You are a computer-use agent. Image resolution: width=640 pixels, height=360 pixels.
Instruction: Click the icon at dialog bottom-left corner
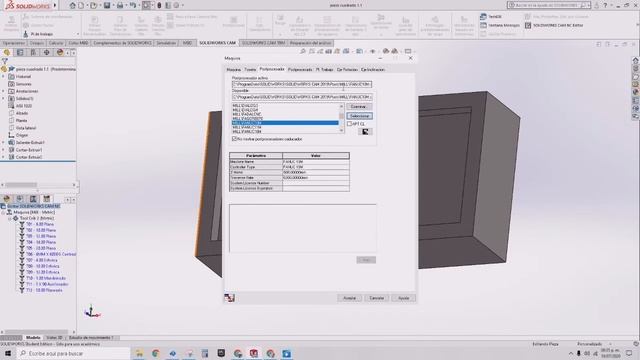pyautogui.click(x=229, y=298)
